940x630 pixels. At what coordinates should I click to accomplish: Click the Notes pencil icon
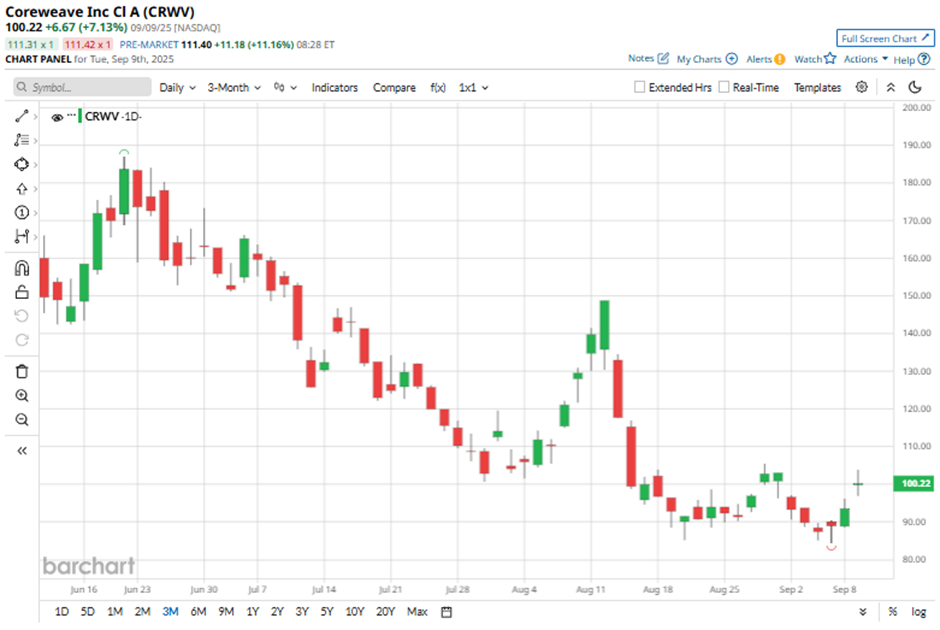pyautogui.click(x=663, y=58)
